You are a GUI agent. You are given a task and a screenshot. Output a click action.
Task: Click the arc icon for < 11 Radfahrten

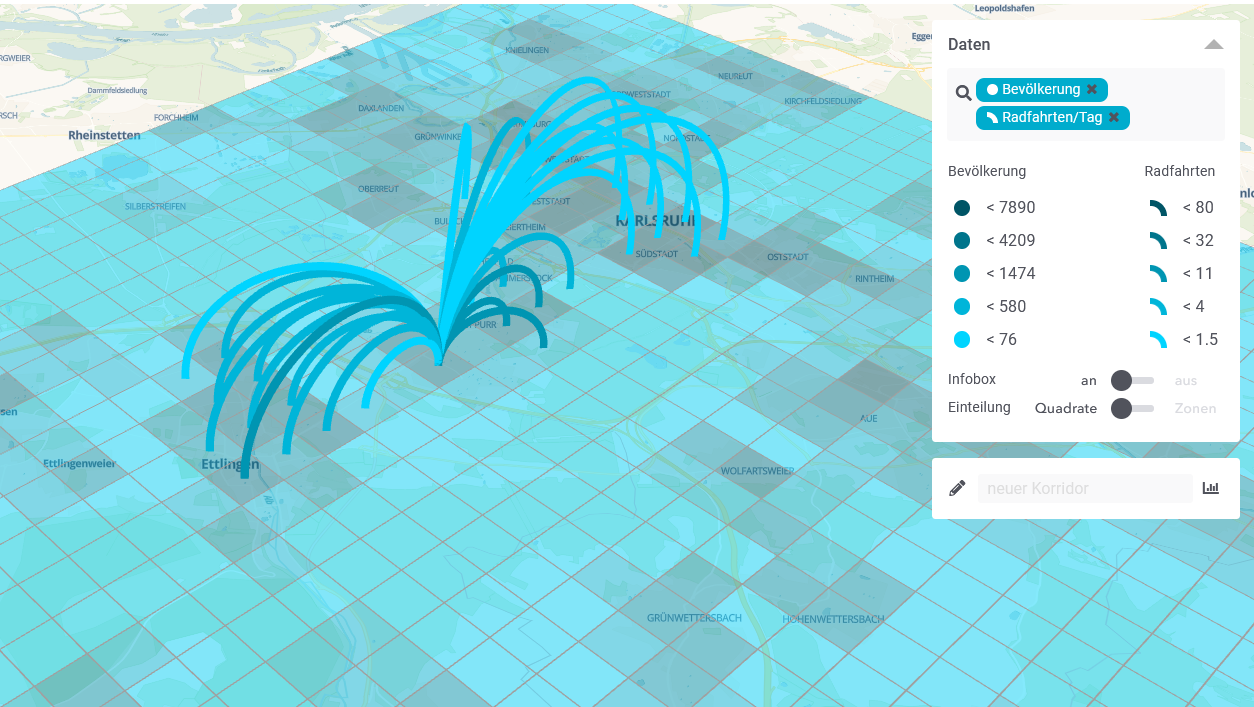[x=1158, y=274]
